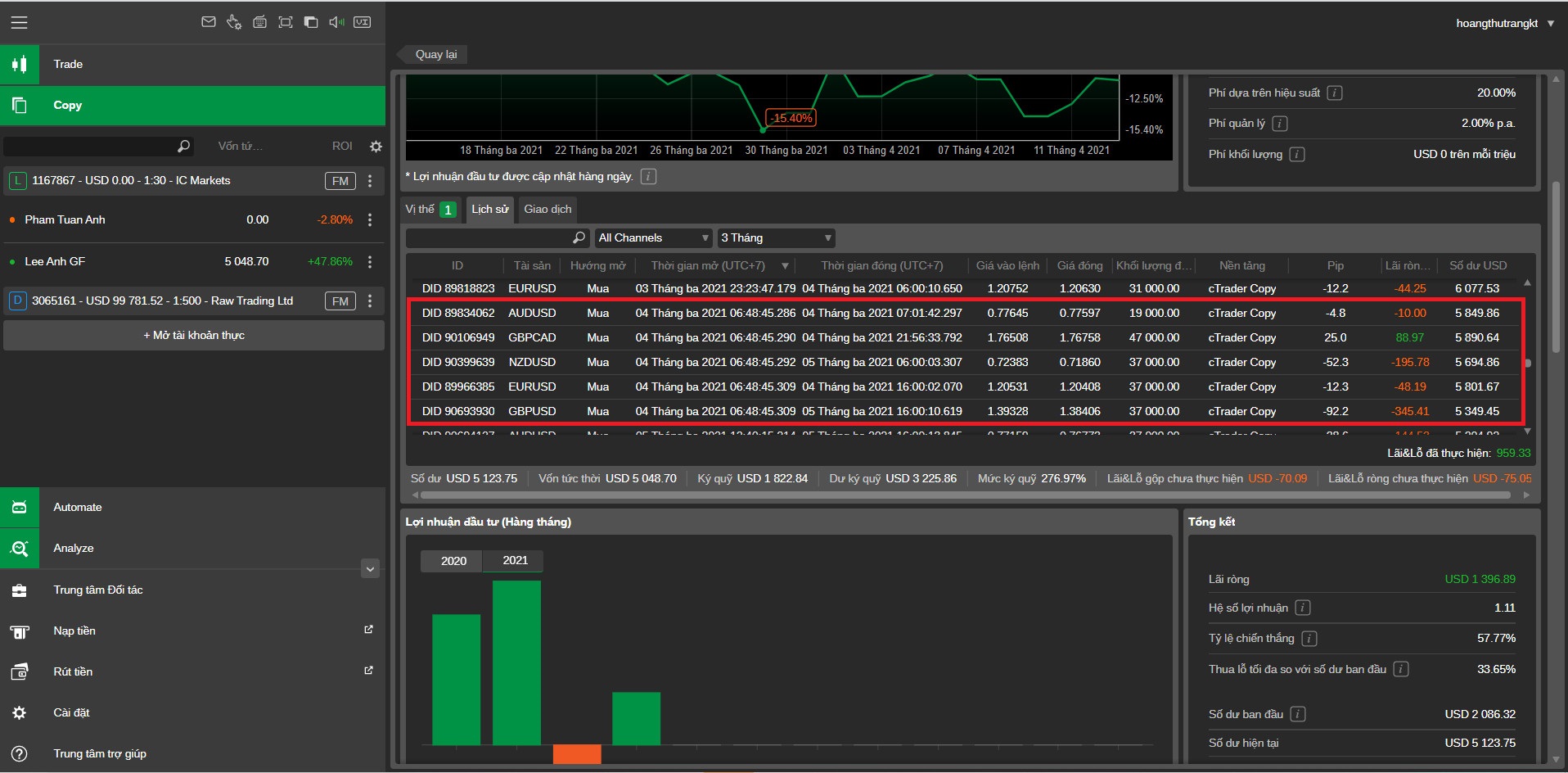Click the Quay lại back button
This screenshot has height=773, width=1568.
coord(435,55)
